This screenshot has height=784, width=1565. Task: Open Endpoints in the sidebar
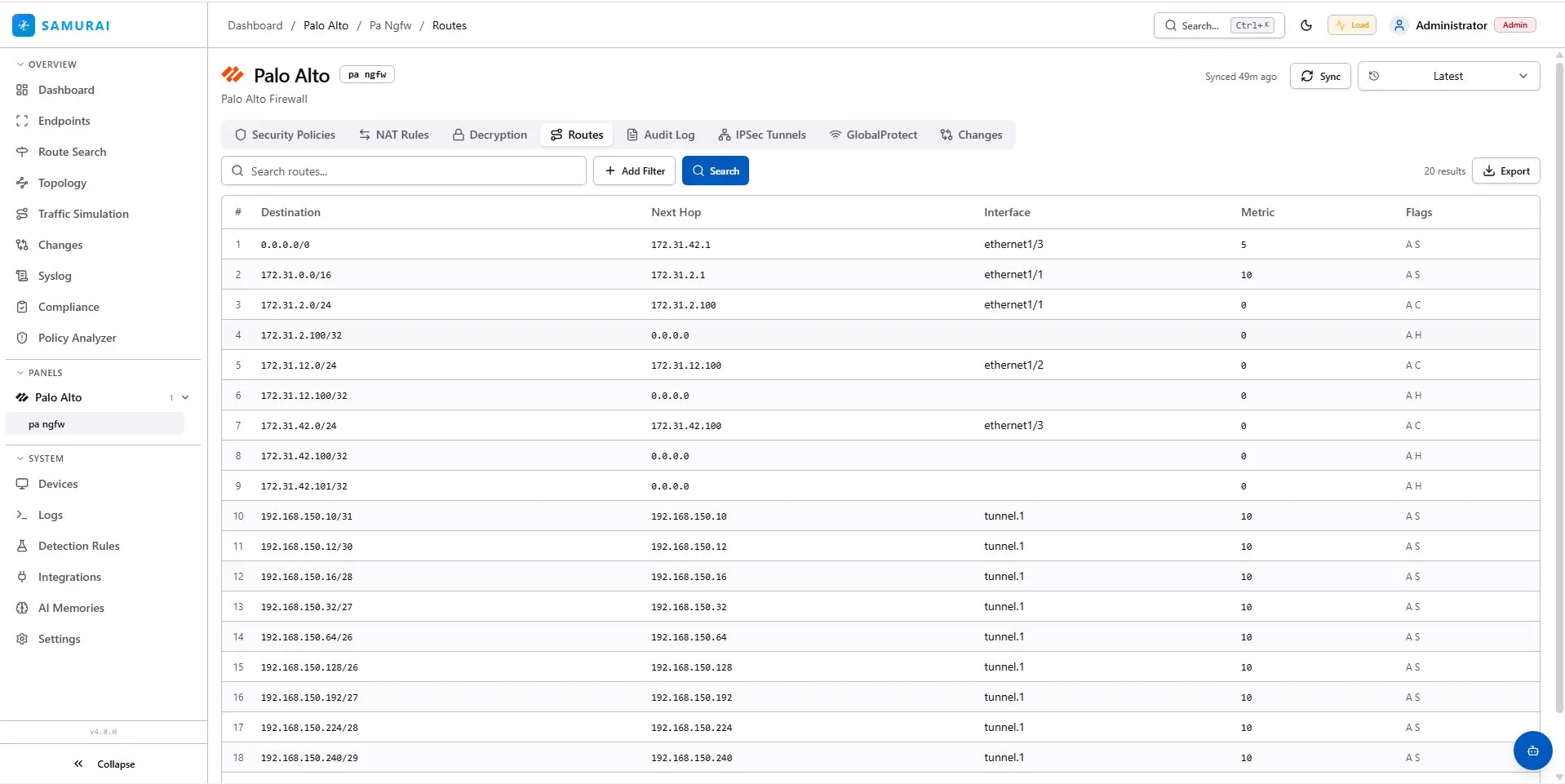pos(64,121)
